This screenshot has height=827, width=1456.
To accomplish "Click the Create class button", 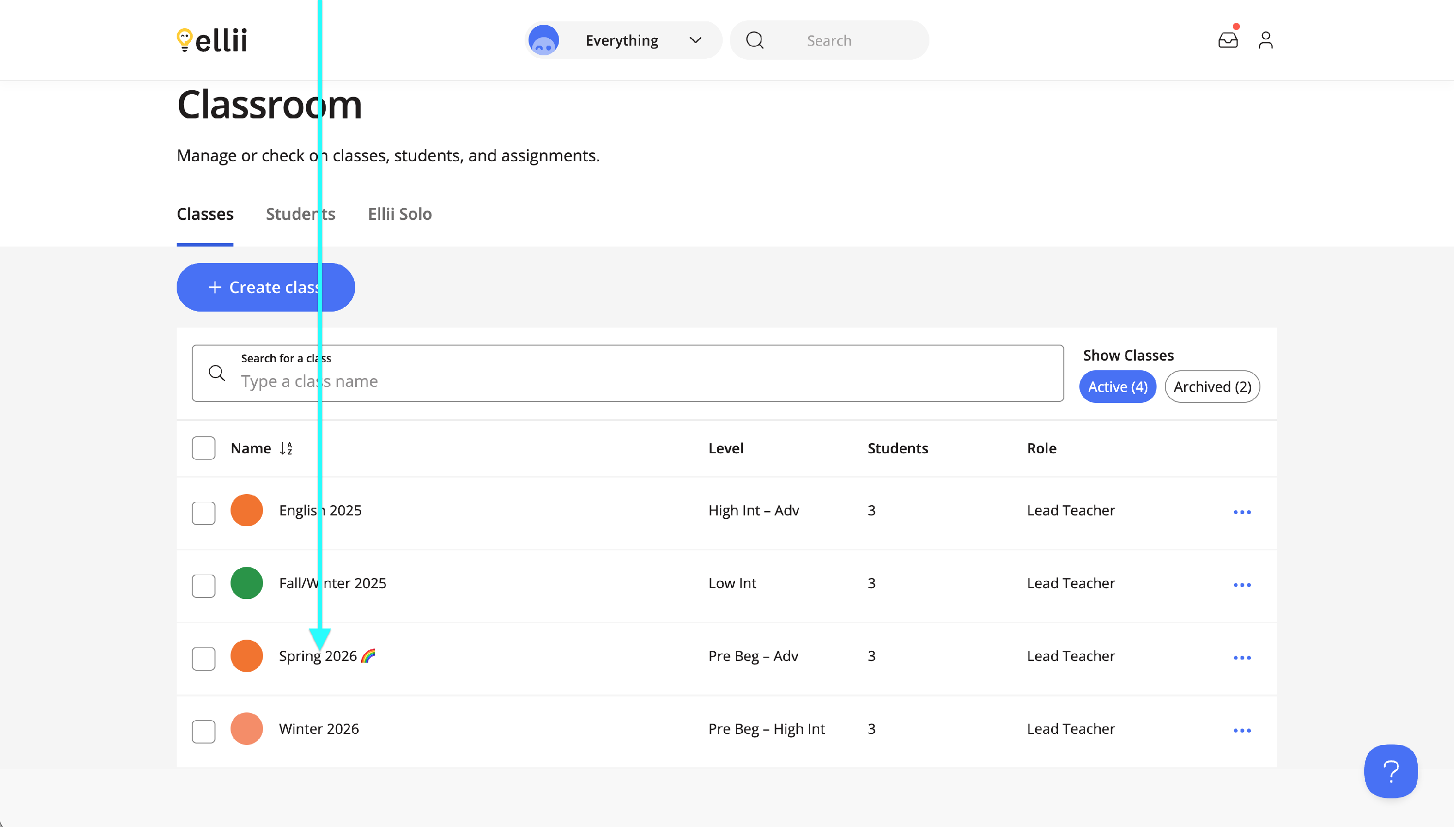I will 266,287.
